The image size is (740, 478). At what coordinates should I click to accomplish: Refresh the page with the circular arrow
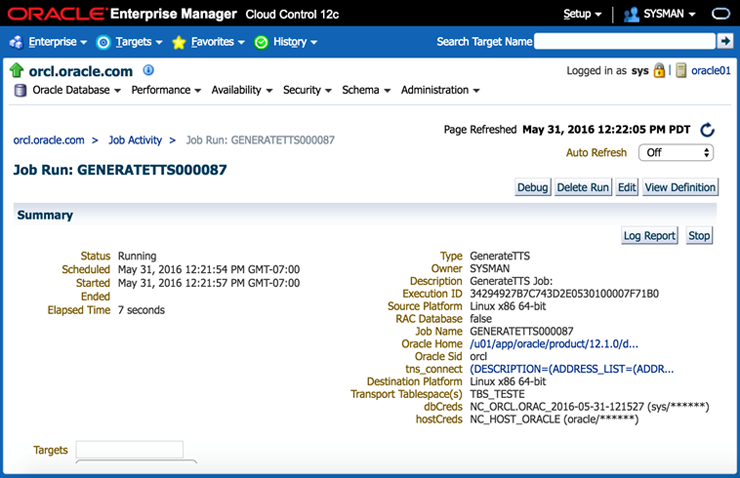point(706,129)
